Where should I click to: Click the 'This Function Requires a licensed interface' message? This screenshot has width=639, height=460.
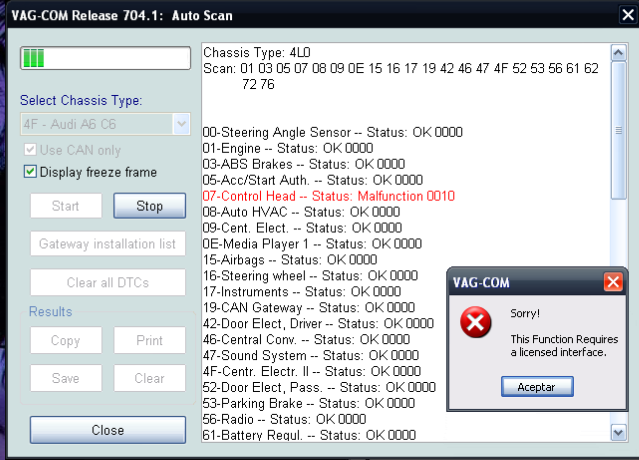564,346
